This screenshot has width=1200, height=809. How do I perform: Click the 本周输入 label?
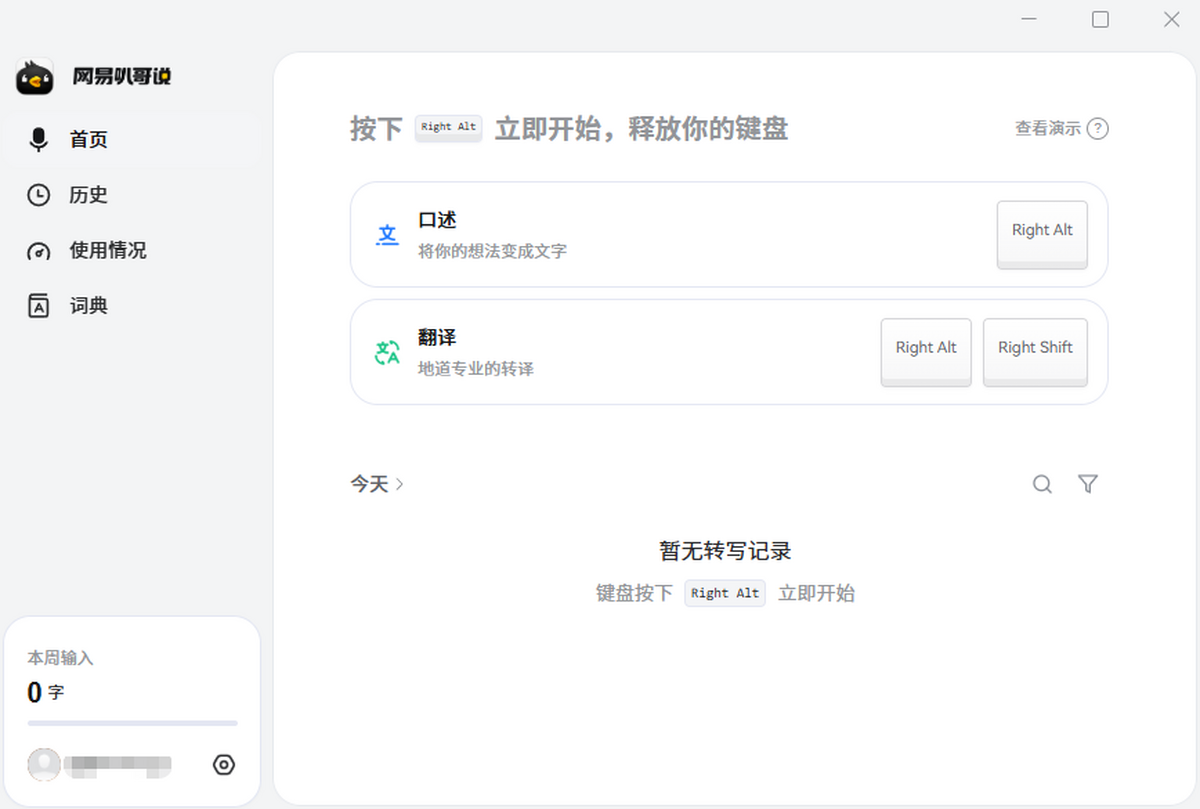pyautogui.click(x=60, y=658)
